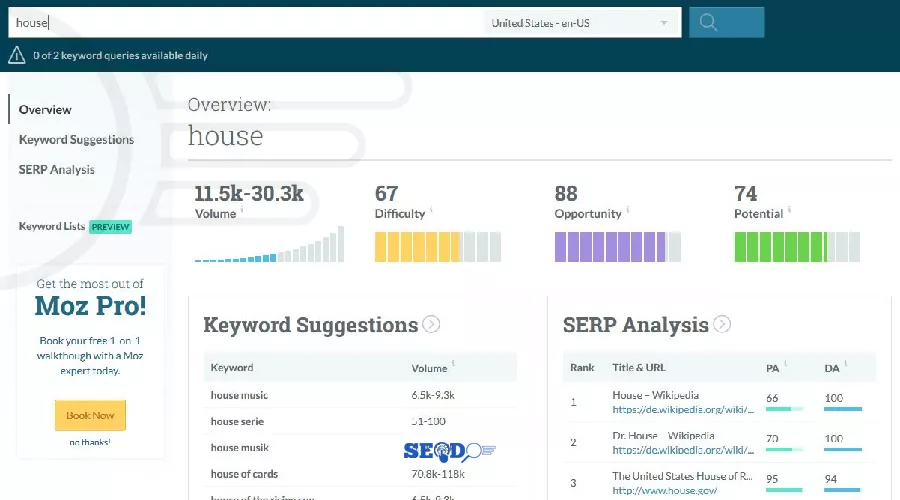Image resolution: width=900 pixels, height=500 pixels.
Task: Click the PA value 66 for rank 1
Action: [772, 398]
